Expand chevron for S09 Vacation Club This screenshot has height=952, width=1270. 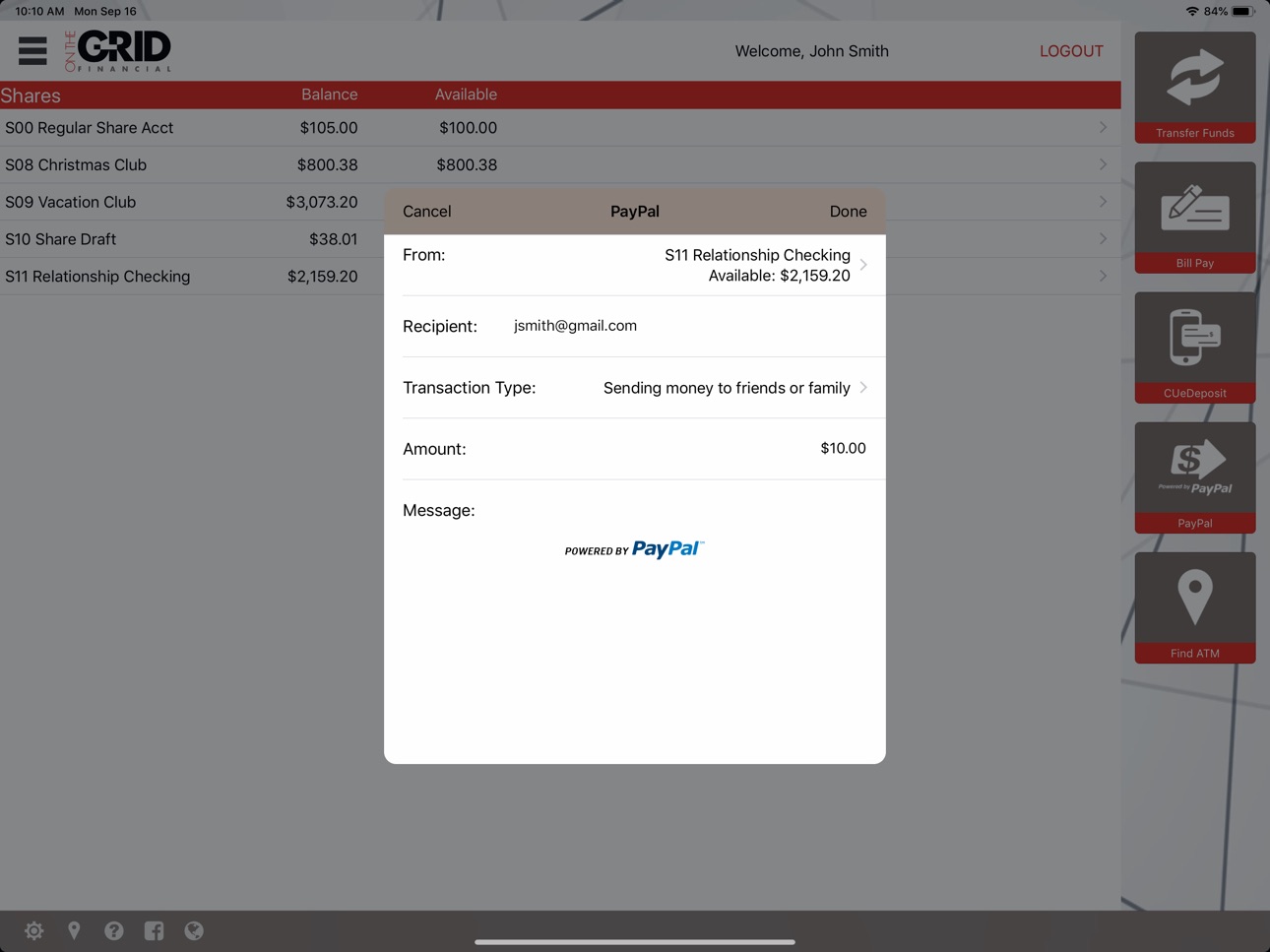point(1103,202)
